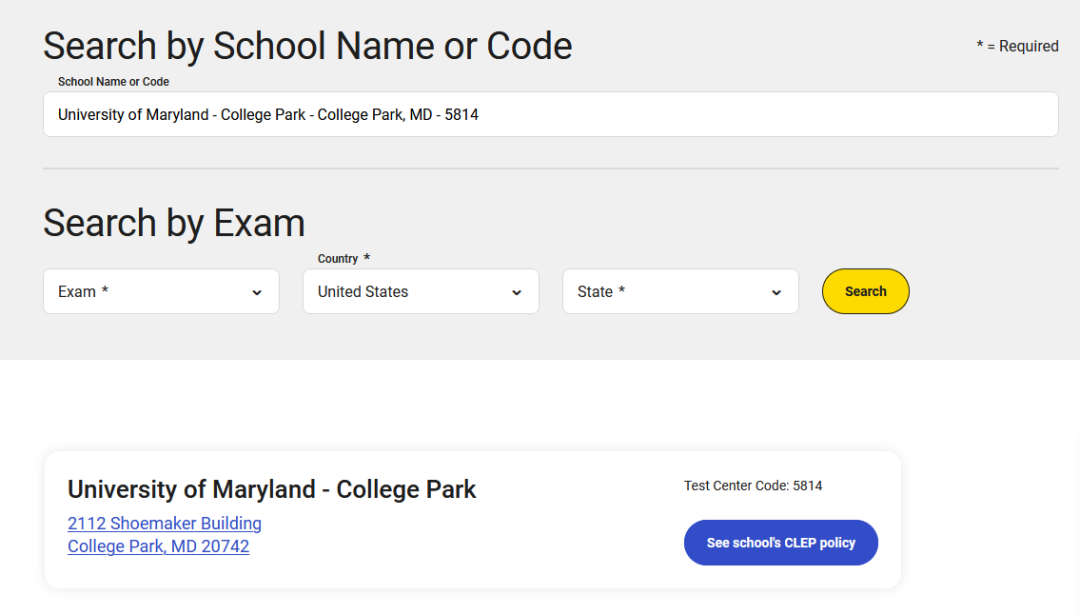1080x615 pixels.
Task: Click the small School Name or Code label
Action: point(113,82)
